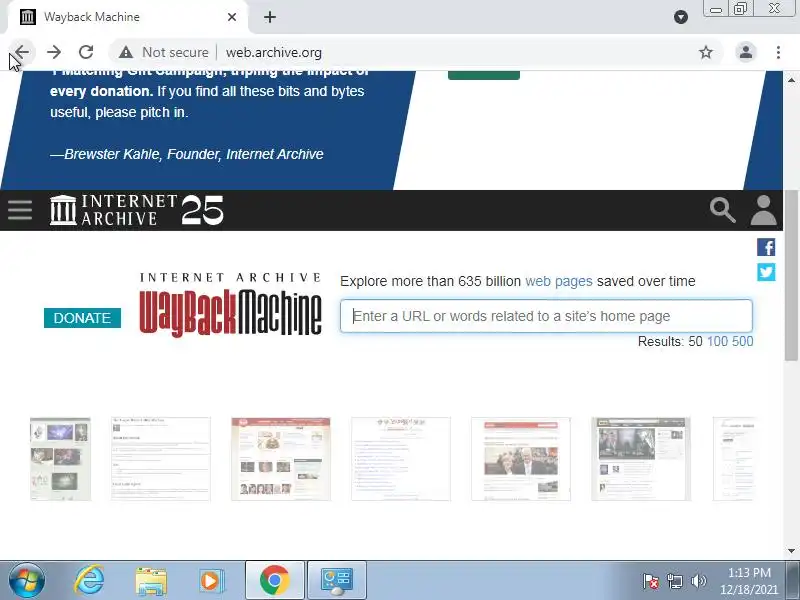This screenshot has height=600, width=800.
Task: Open the third thumbnail with red header site
Action: click(x=281, y=459)
